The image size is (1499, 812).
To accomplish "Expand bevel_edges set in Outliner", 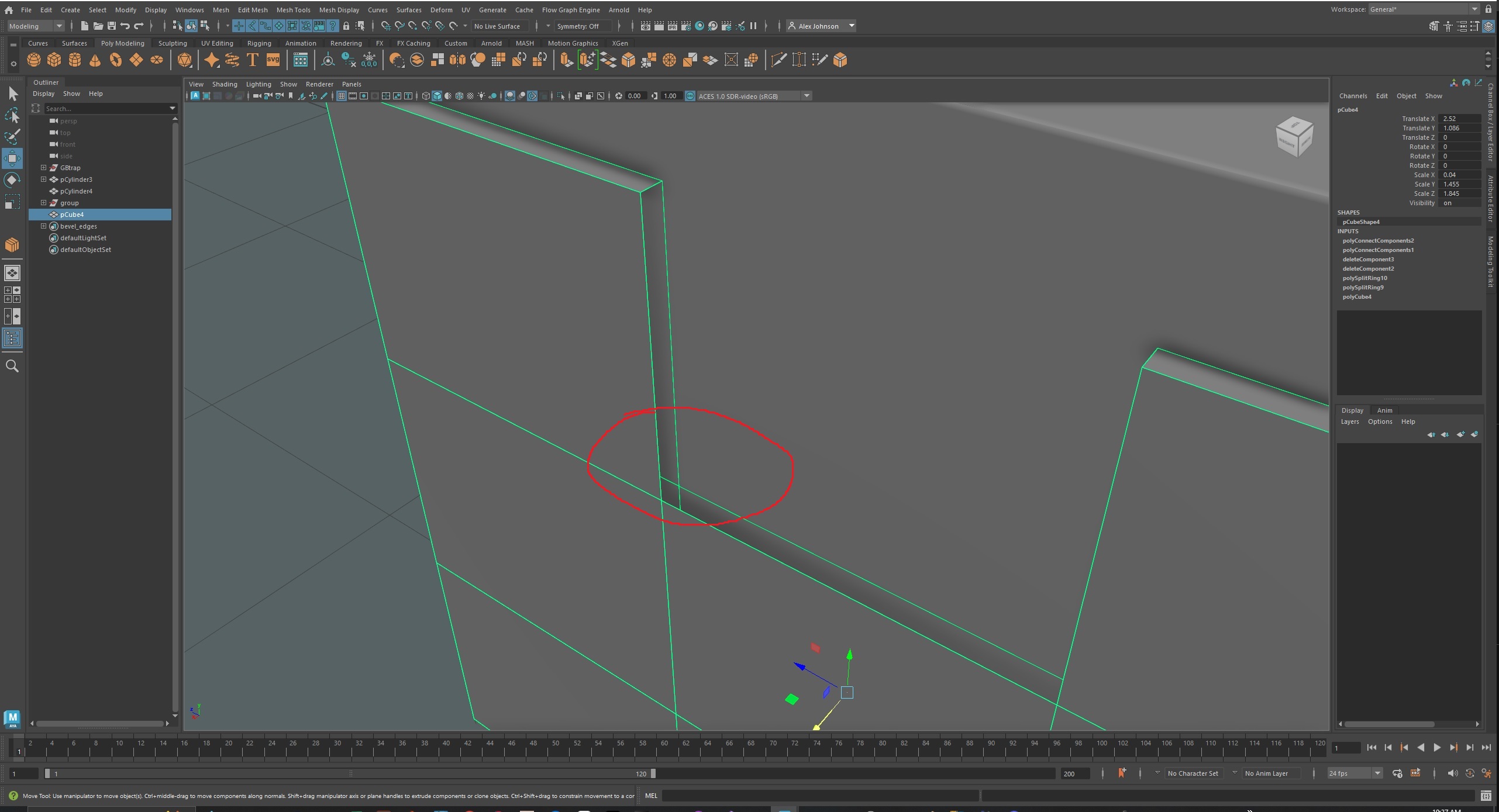I will 43,226.
